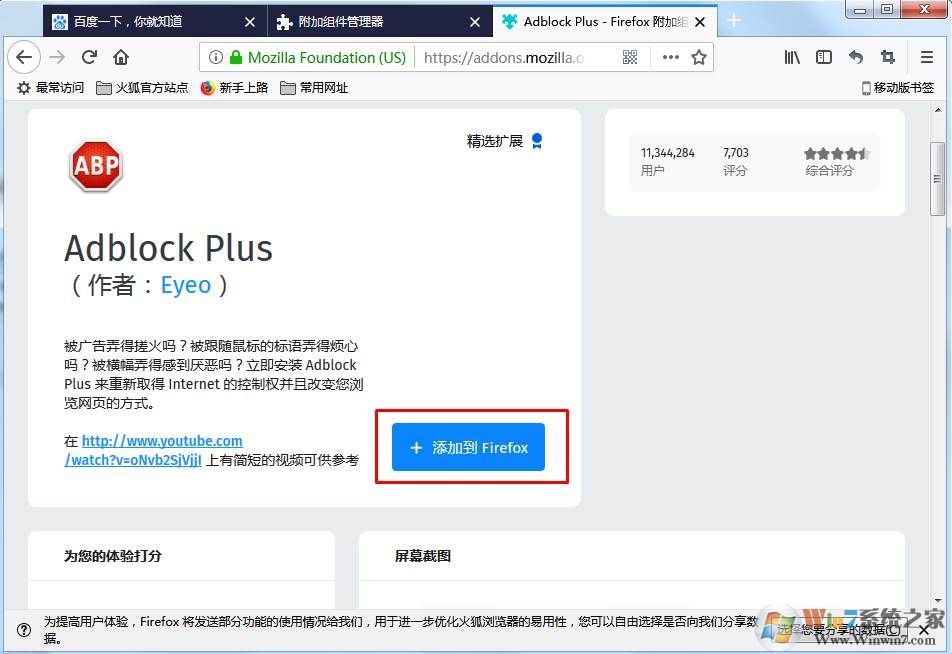952x654 pixels.
Task: Click the star rating 综合评分
Action: coord(837,161)
